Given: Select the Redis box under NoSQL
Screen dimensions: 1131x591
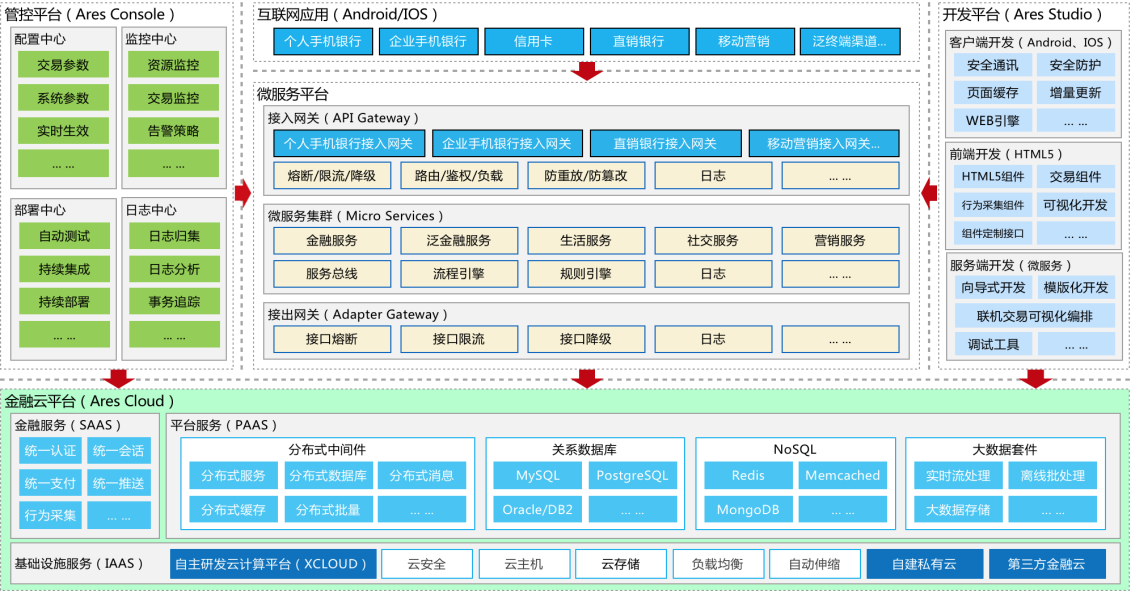Looking at the screenshot, I should point(748,476).
